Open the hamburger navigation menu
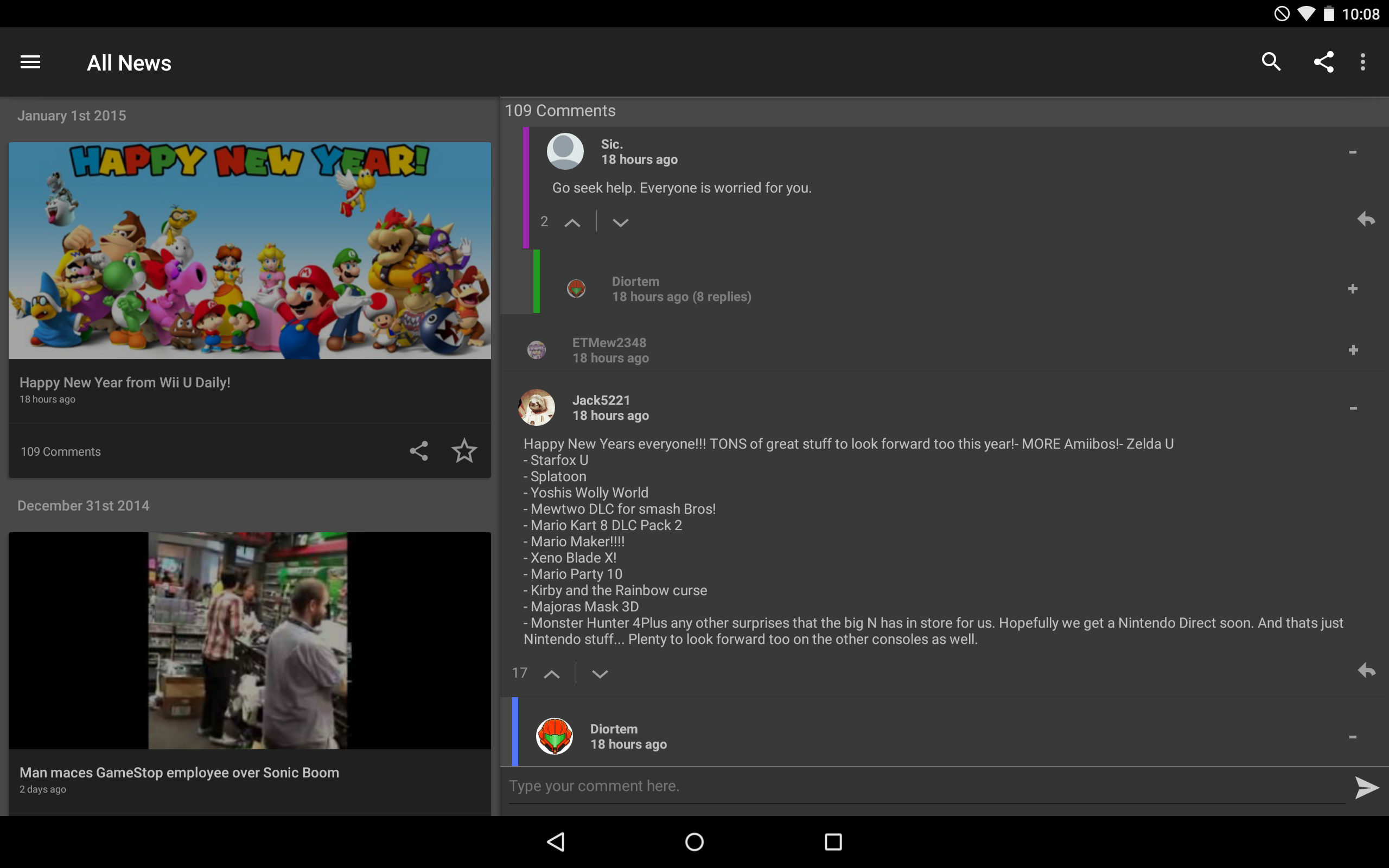 click(30, 62)
